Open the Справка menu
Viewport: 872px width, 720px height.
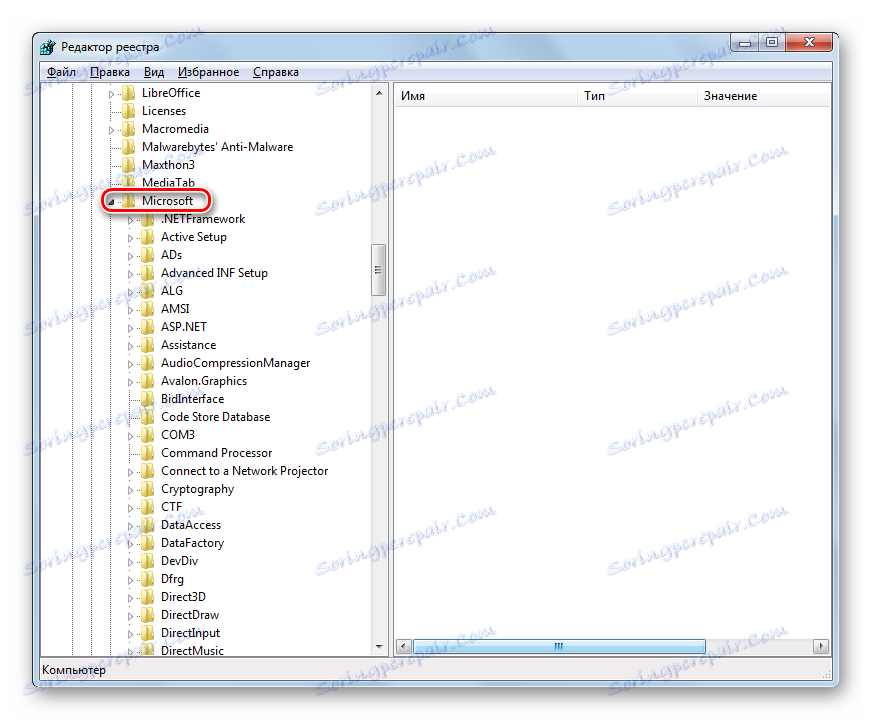(x=275, y=72)
